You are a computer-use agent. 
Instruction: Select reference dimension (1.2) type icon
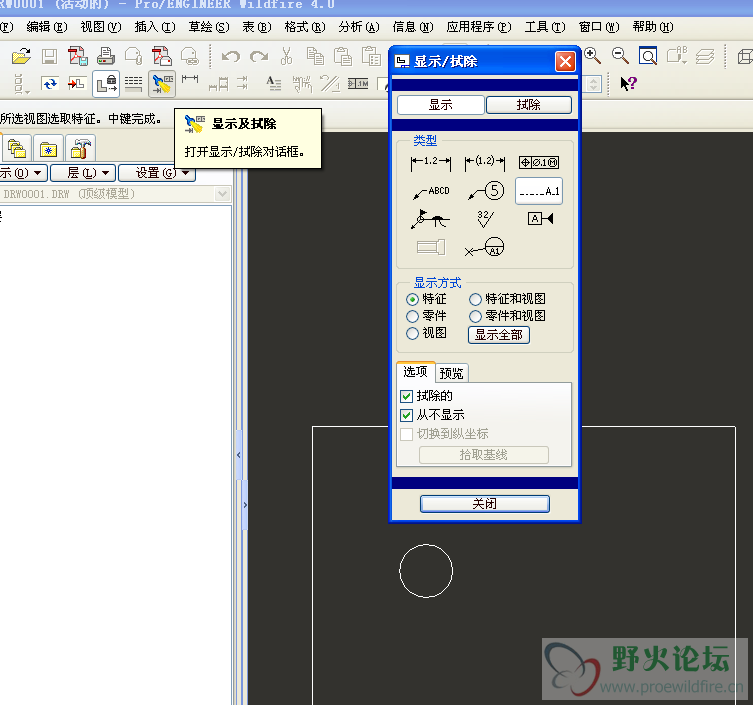pos(485,163)
